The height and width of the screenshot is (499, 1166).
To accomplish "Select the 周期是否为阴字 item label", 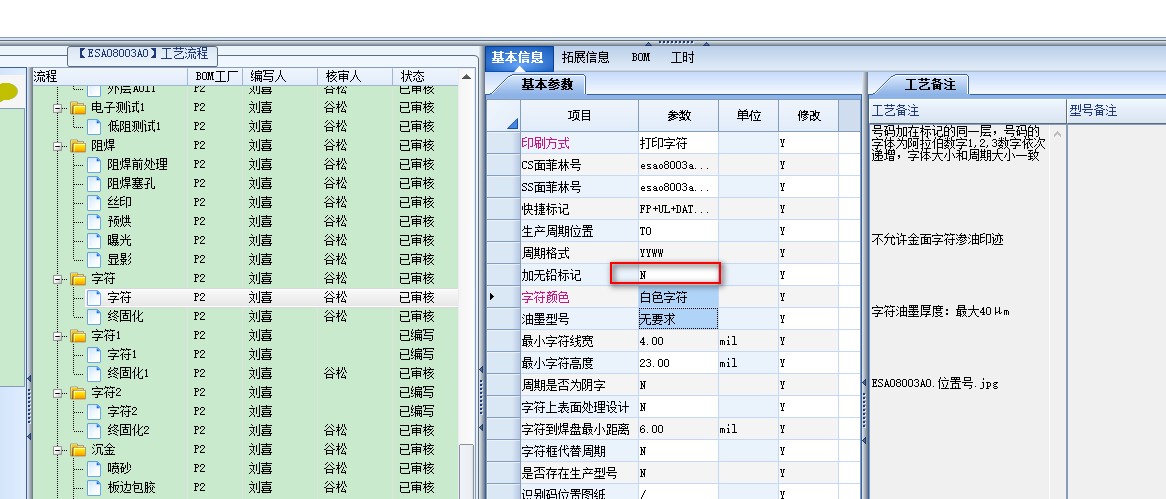I will (564, 385).
